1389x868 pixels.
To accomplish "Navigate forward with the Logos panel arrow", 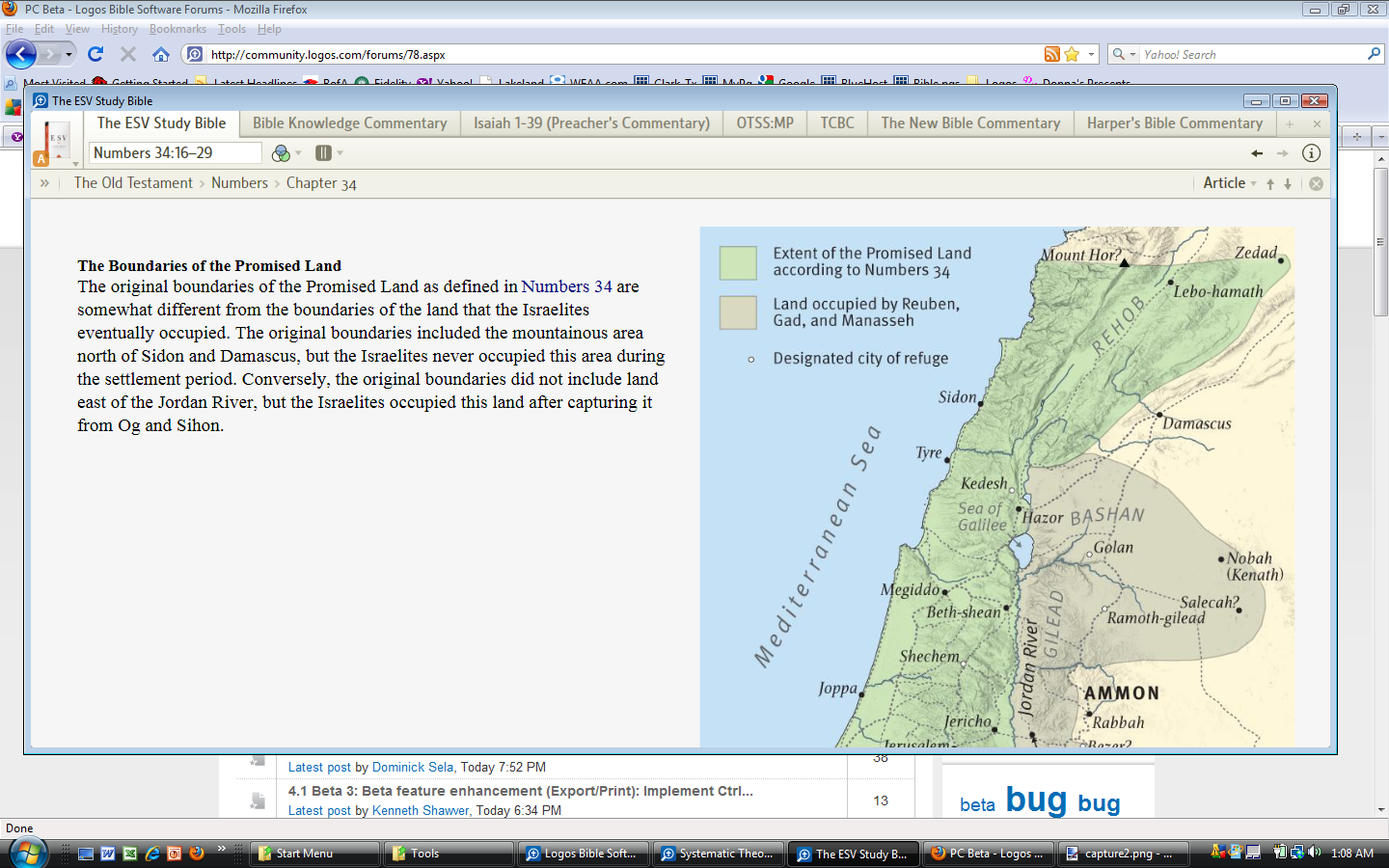I will (x=1282, y=153).
